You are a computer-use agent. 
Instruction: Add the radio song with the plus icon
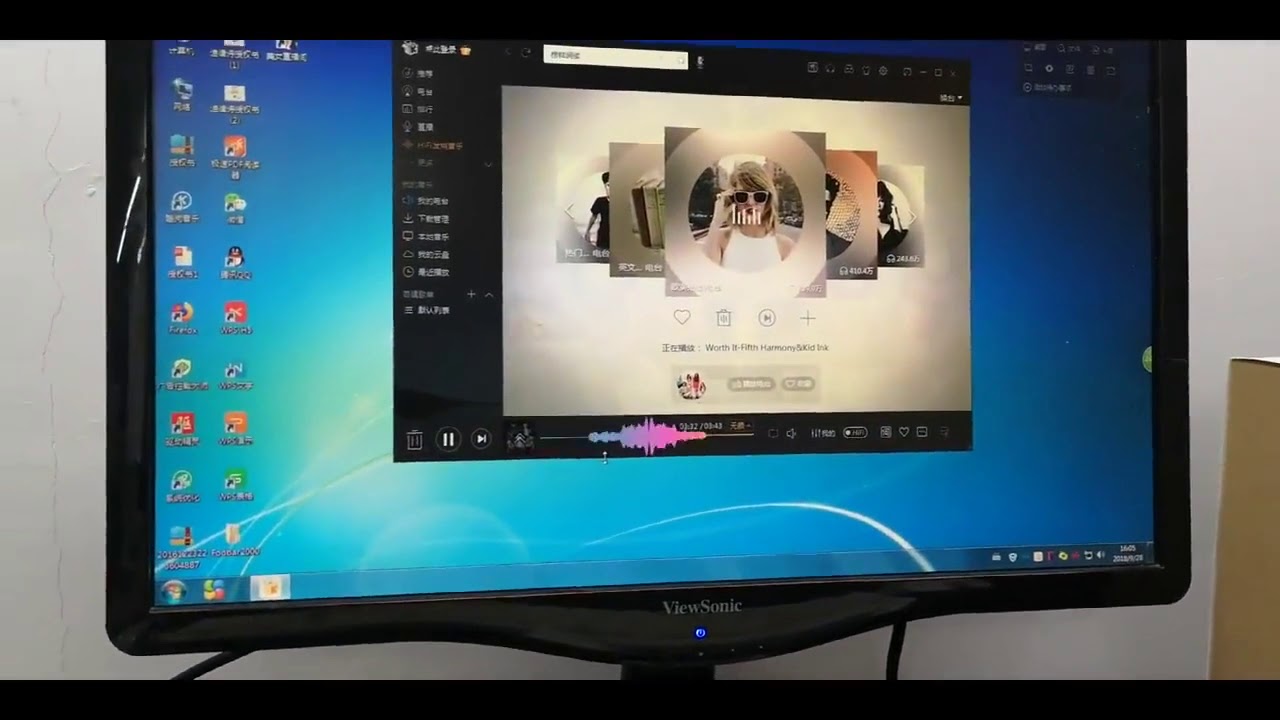[808, 318]
